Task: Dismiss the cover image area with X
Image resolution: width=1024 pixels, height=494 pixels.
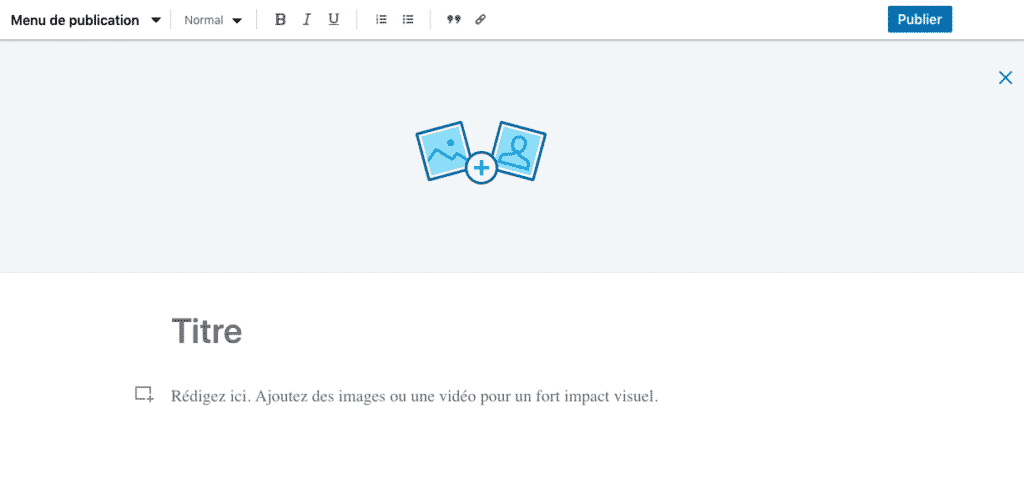Action: coord(1005,77)
